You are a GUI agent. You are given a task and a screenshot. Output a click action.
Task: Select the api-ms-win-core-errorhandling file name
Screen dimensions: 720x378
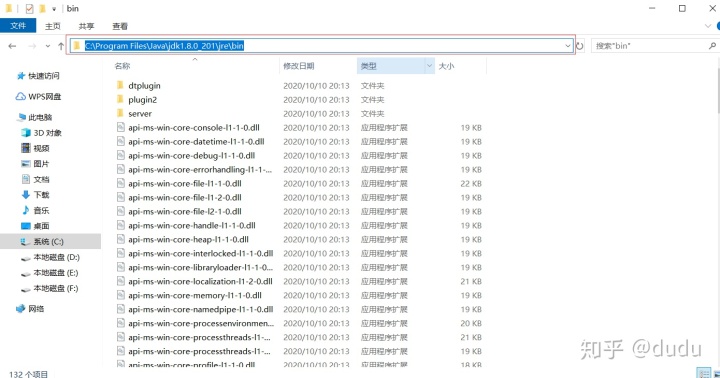click(x=200, y=169)
